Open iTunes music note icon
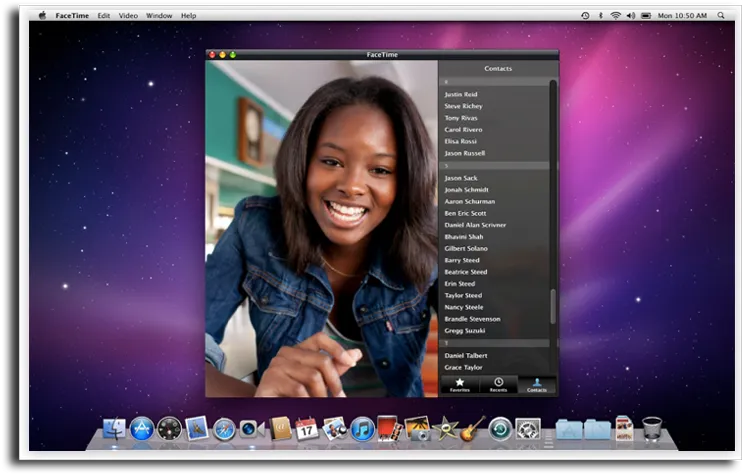This screenshot has width=742, height=474. pos(362,429)
